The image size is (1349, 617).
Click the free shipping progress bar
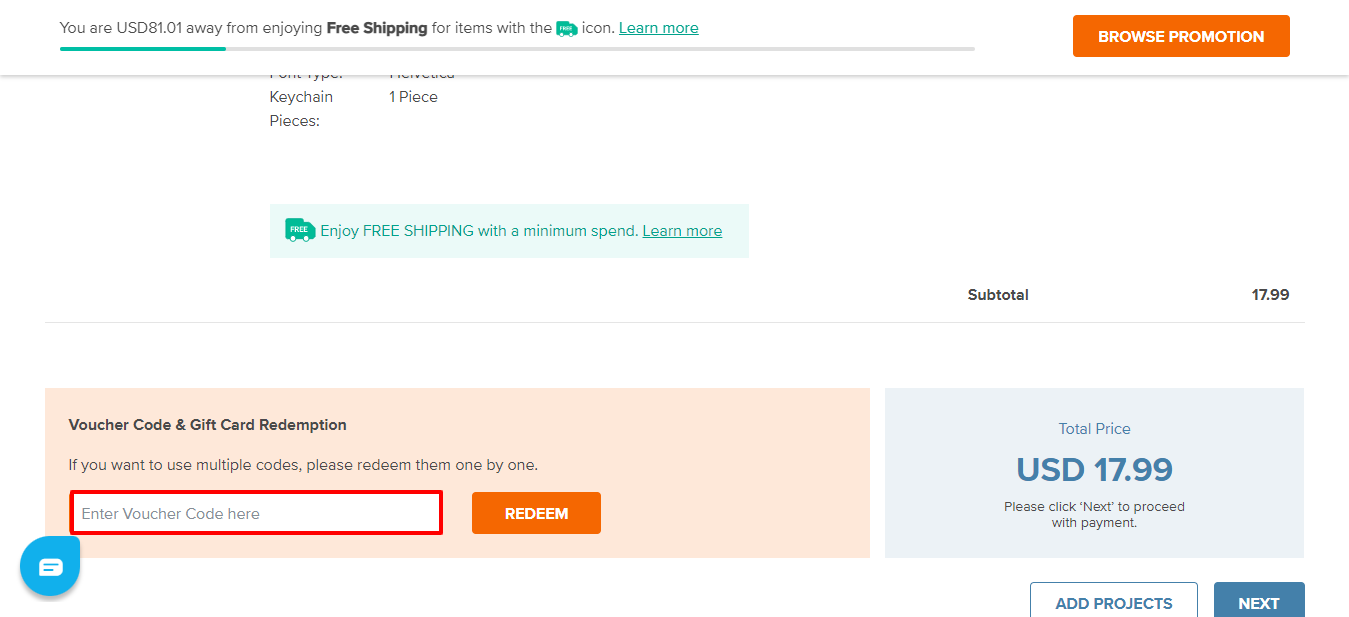517,48
